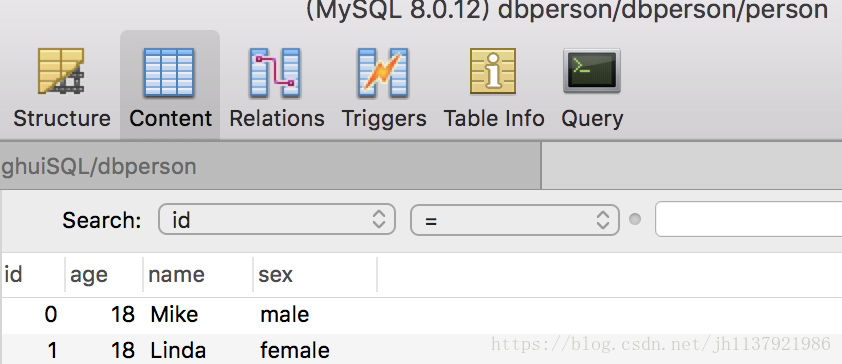Select the ghuiSQL/dbperson connection tab
This screenshot has height=364, width=842.
click(270, 166)
